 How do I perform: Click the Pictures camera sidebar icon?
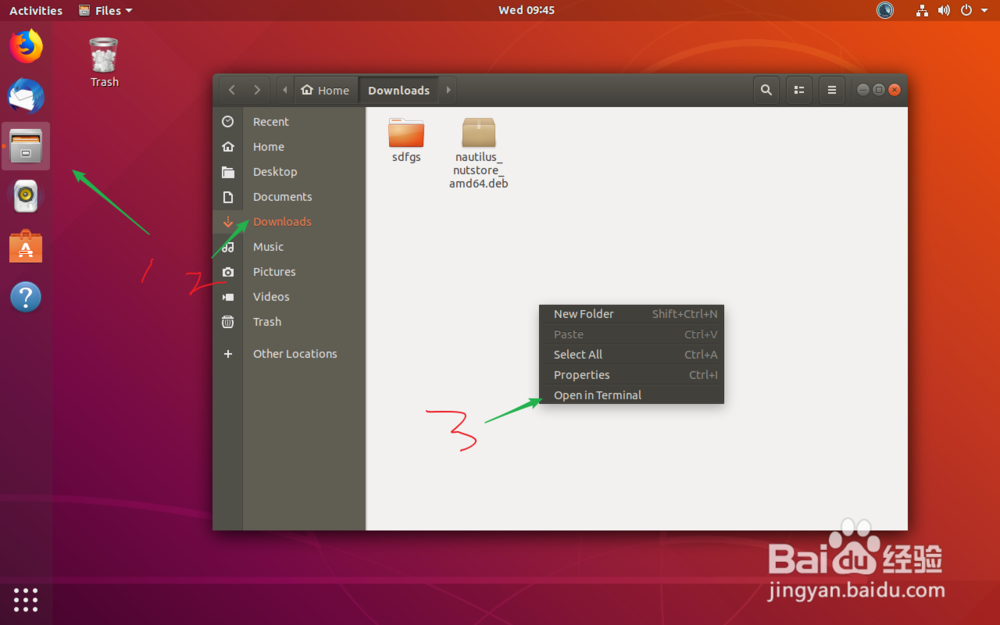(228, 272)
